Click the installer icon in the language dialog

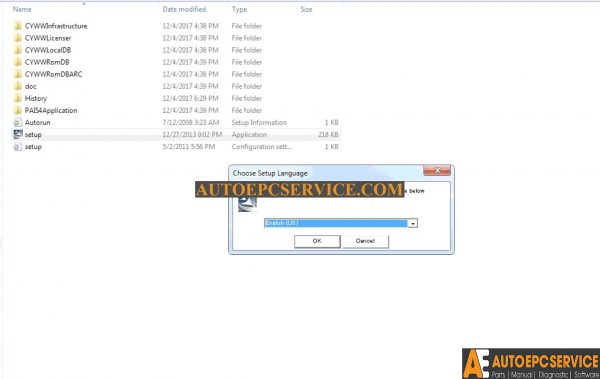pyautogui.click(x=247, y=204)
